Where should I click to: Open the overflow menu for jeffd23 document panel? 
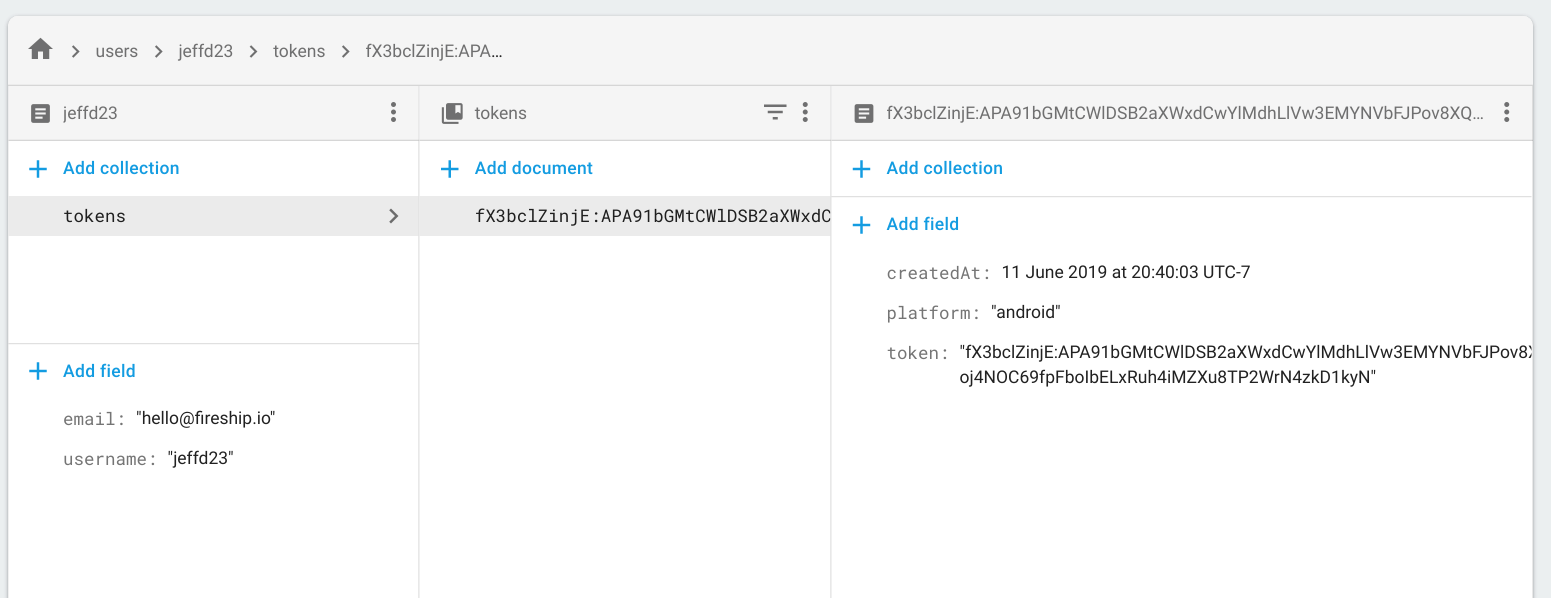[x=393, y=112]
